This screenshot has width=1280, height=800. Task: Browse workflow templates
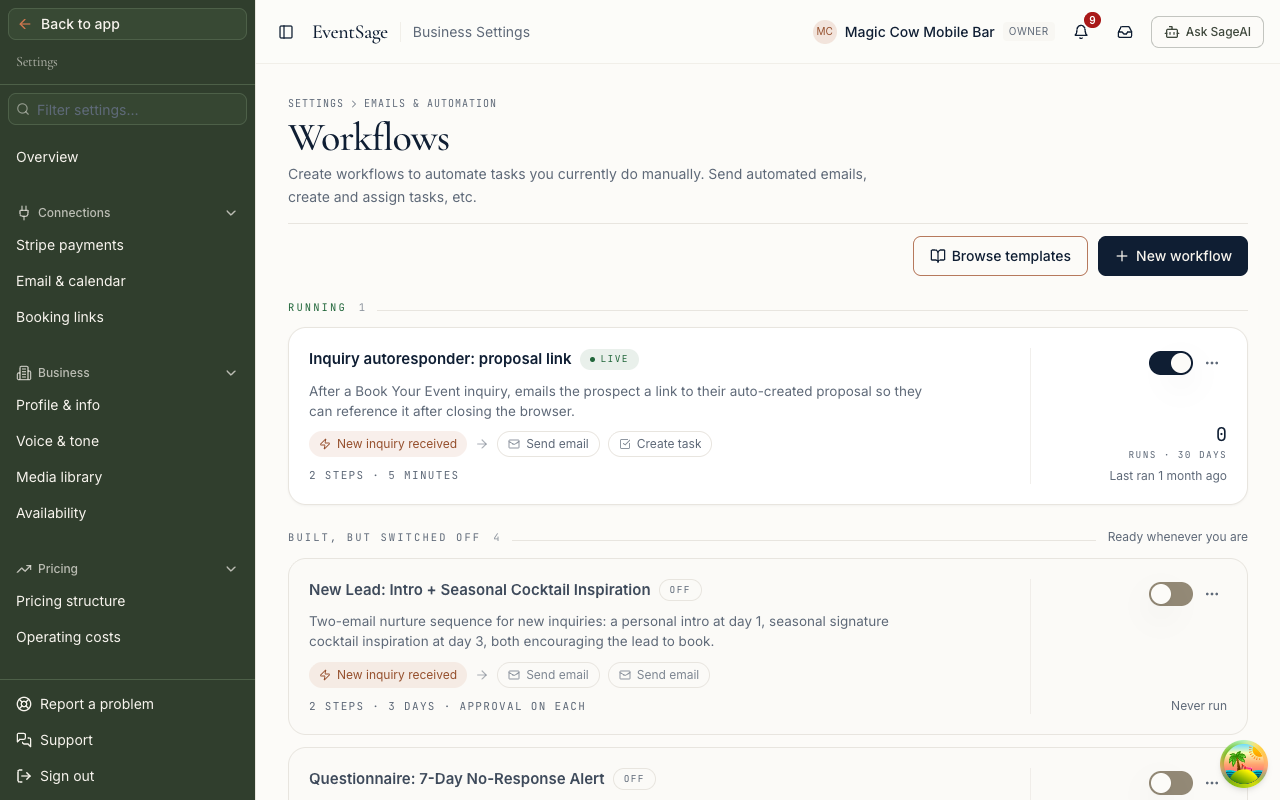pyautogui.click(x=1000, y=256)
